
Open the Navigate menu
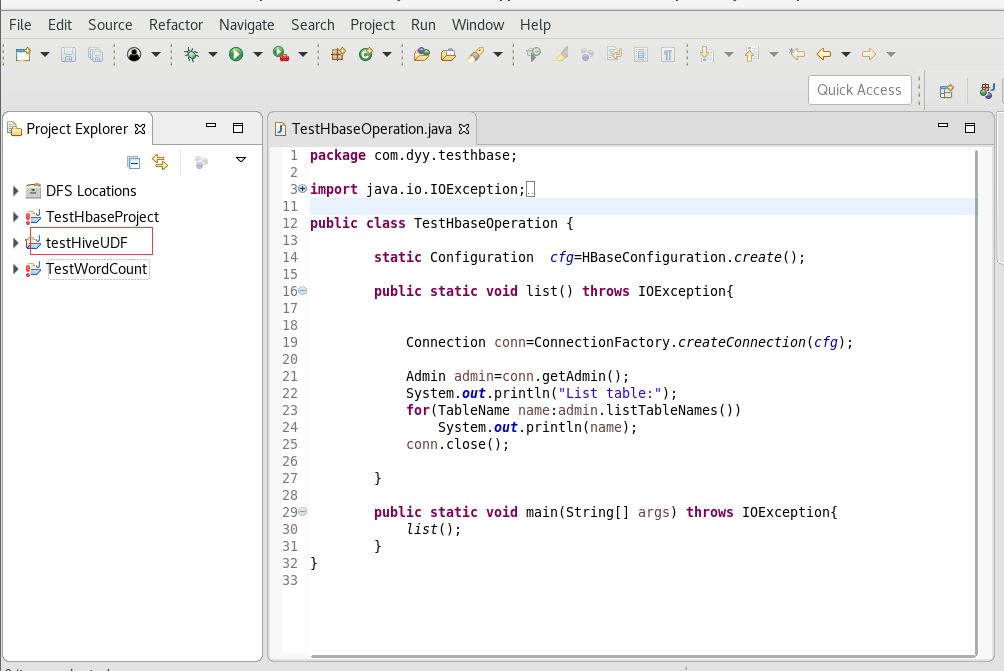(x=246, y=24)
